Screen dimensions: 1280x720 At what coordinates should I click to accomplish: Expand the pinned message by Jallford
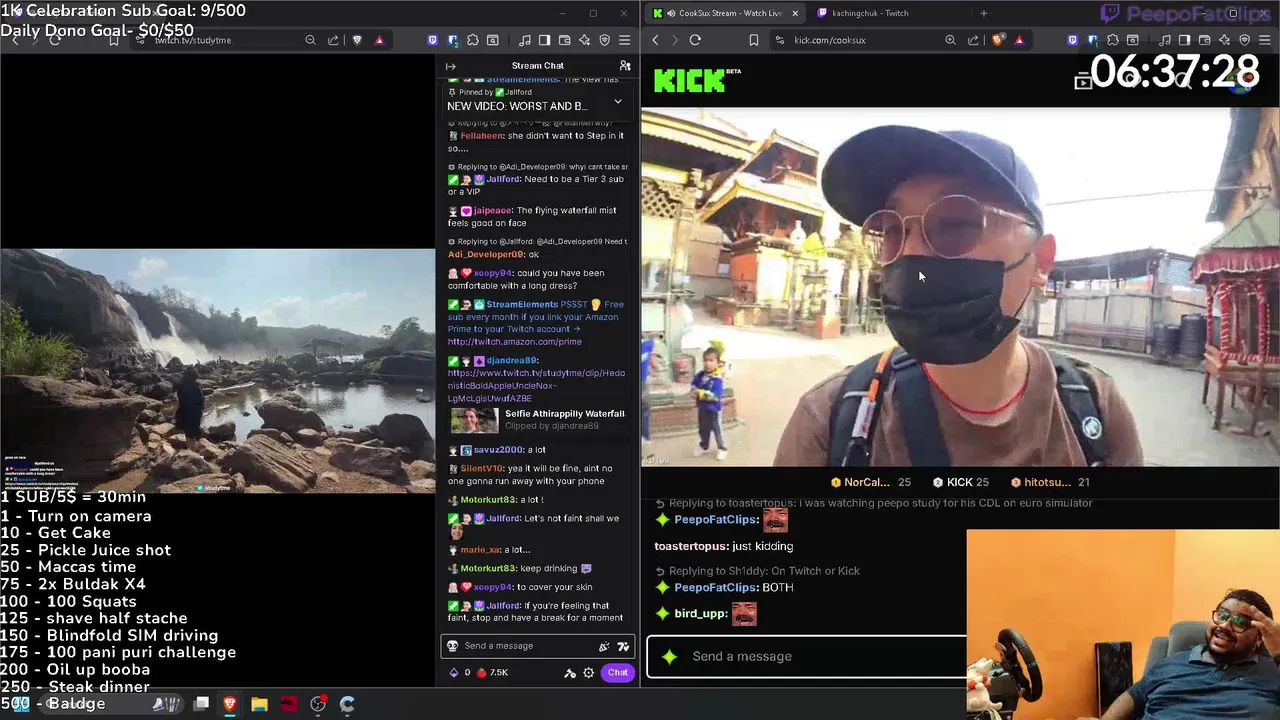[617, 102]
